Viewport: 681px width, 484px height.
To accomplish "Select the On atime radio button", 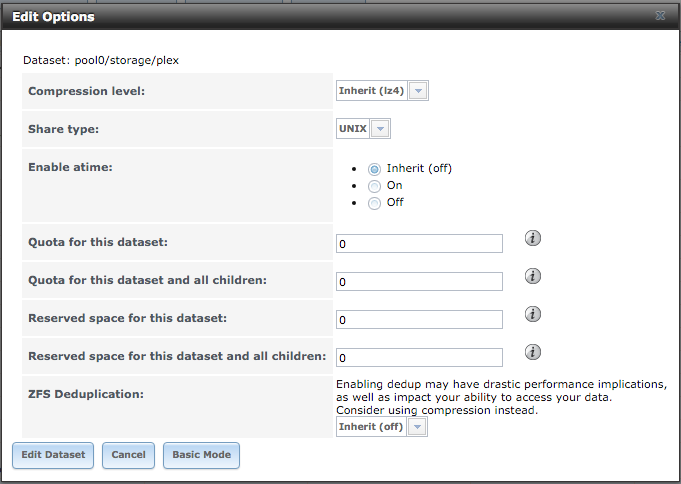I will click(374, 186).
